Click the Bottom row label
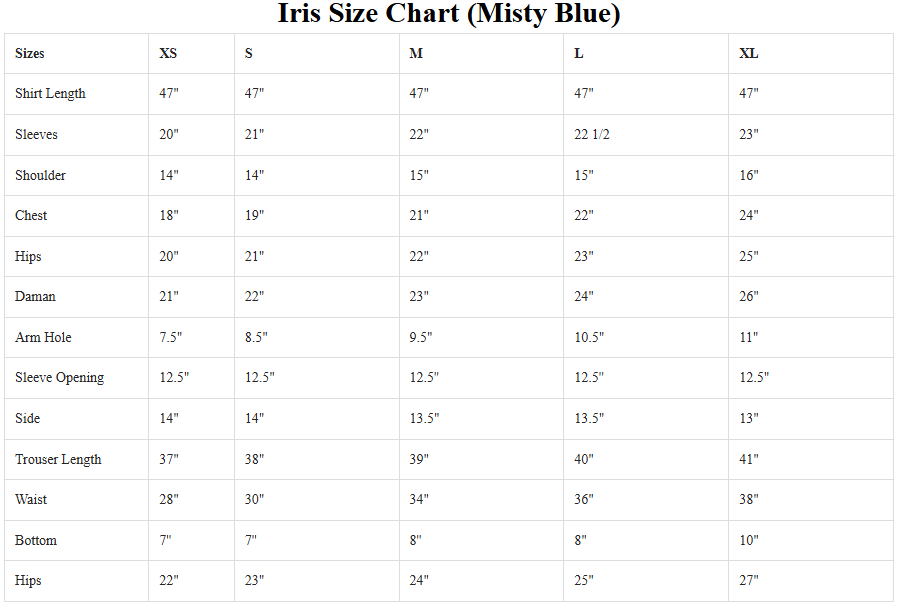900x610 pixels. 36,541
